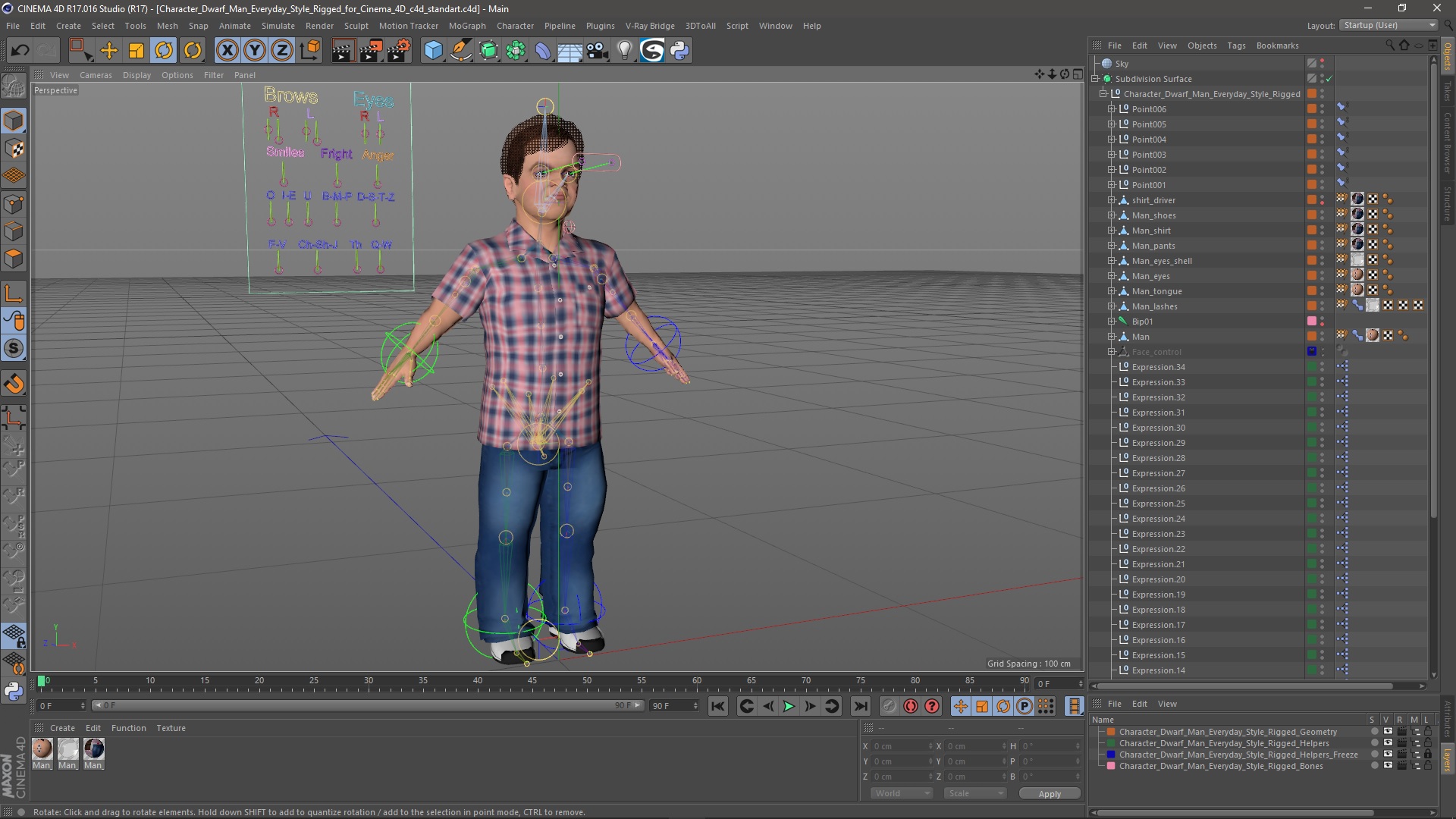
Task: Click the Coordinate System toggle icon
Action: coord(309,51)
